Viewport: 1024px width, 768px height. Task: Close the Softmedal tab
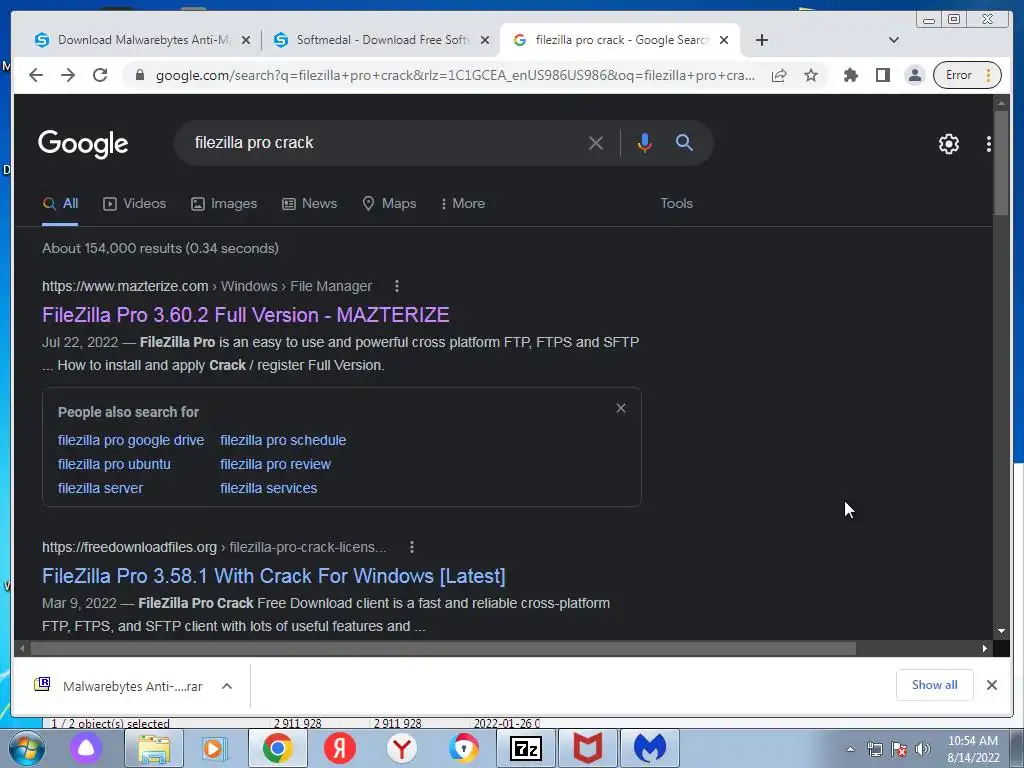coord(485,40)
